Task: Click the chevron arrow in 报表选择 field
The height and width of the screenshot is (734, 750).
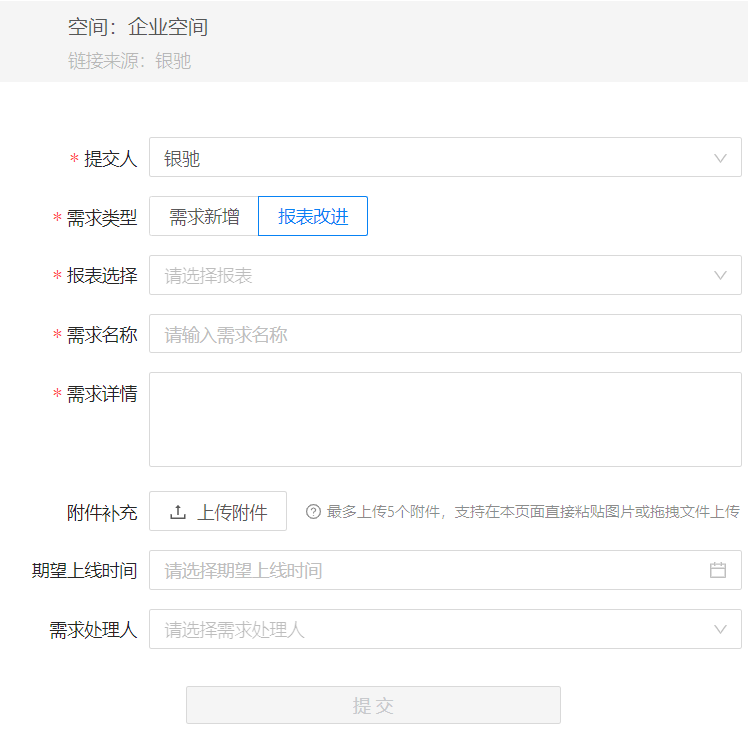Action: (x=720, y=276)
